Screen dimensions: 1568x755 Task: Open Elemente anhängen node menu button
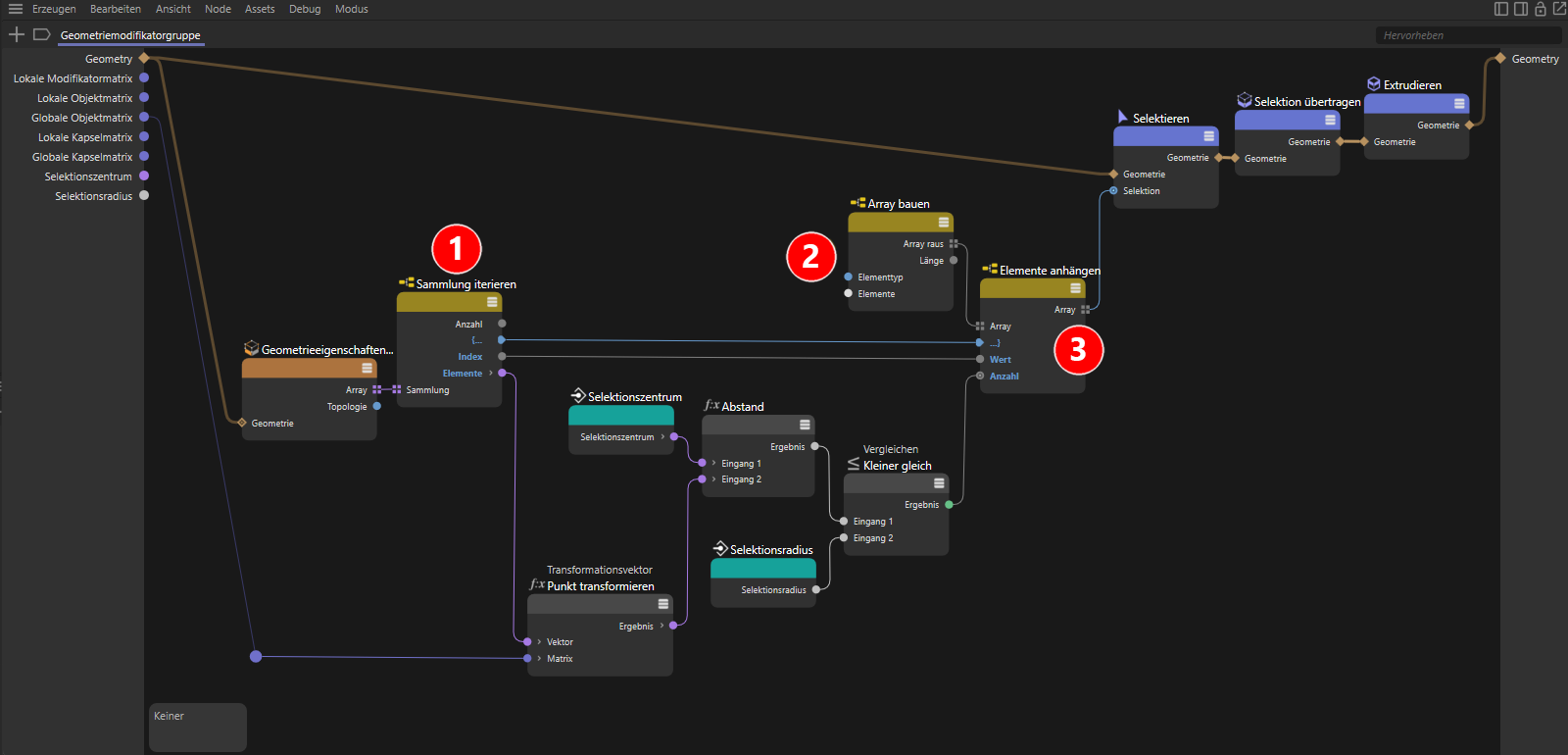[1076, 288]
